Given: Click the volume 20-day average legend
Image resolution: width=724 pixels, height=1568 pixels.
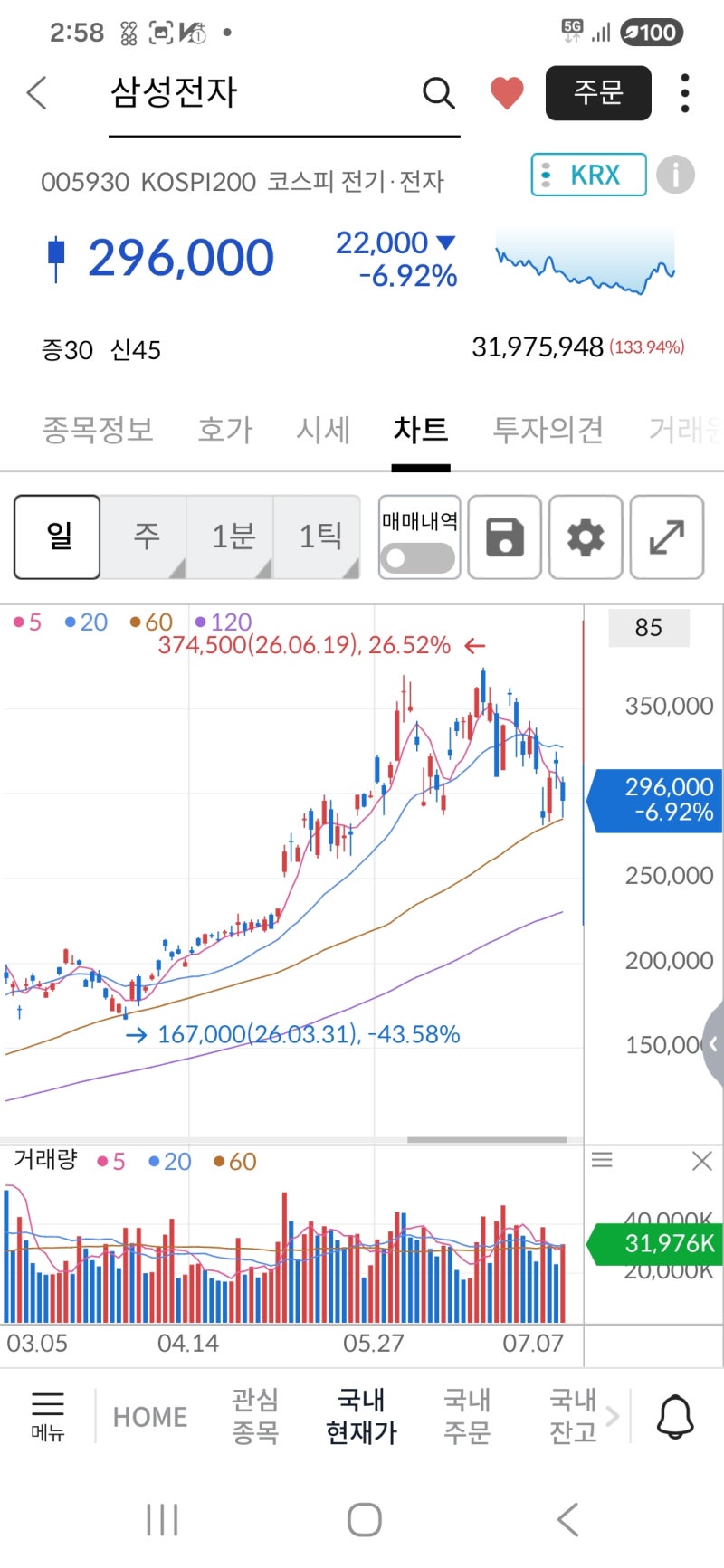Looking at the screenshot, I should [x=170, y=1162].
